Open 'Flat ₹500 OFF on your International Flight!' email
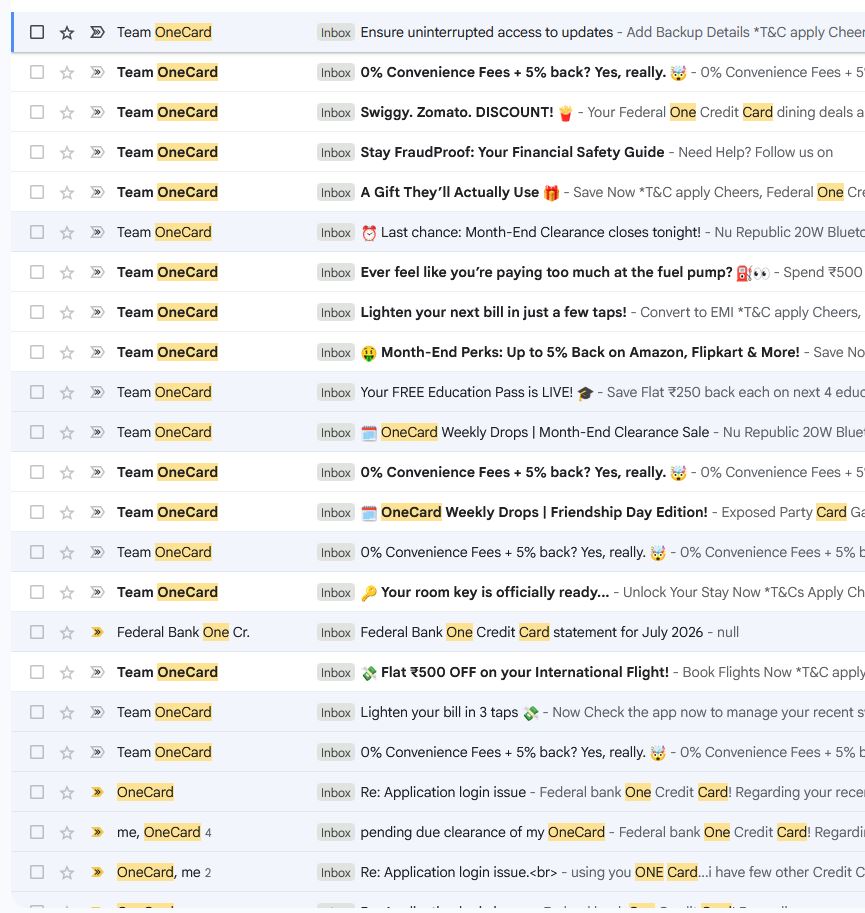The height and width of the screenshot is (913, 865). click(524, 672)
